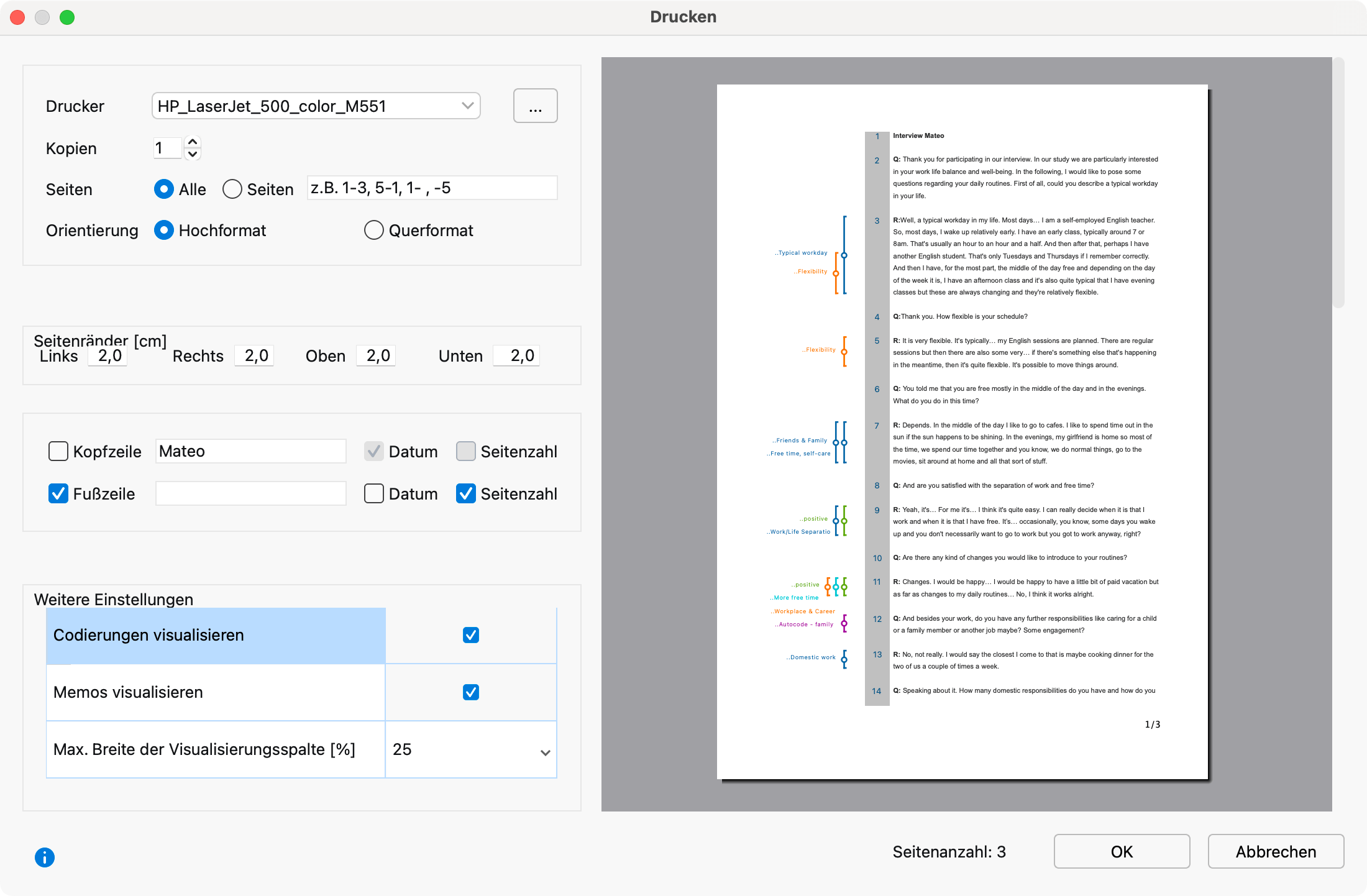The image size is (1367, 896).
Task: Enable the Kopfzeile checkbox
Action: 58,452
